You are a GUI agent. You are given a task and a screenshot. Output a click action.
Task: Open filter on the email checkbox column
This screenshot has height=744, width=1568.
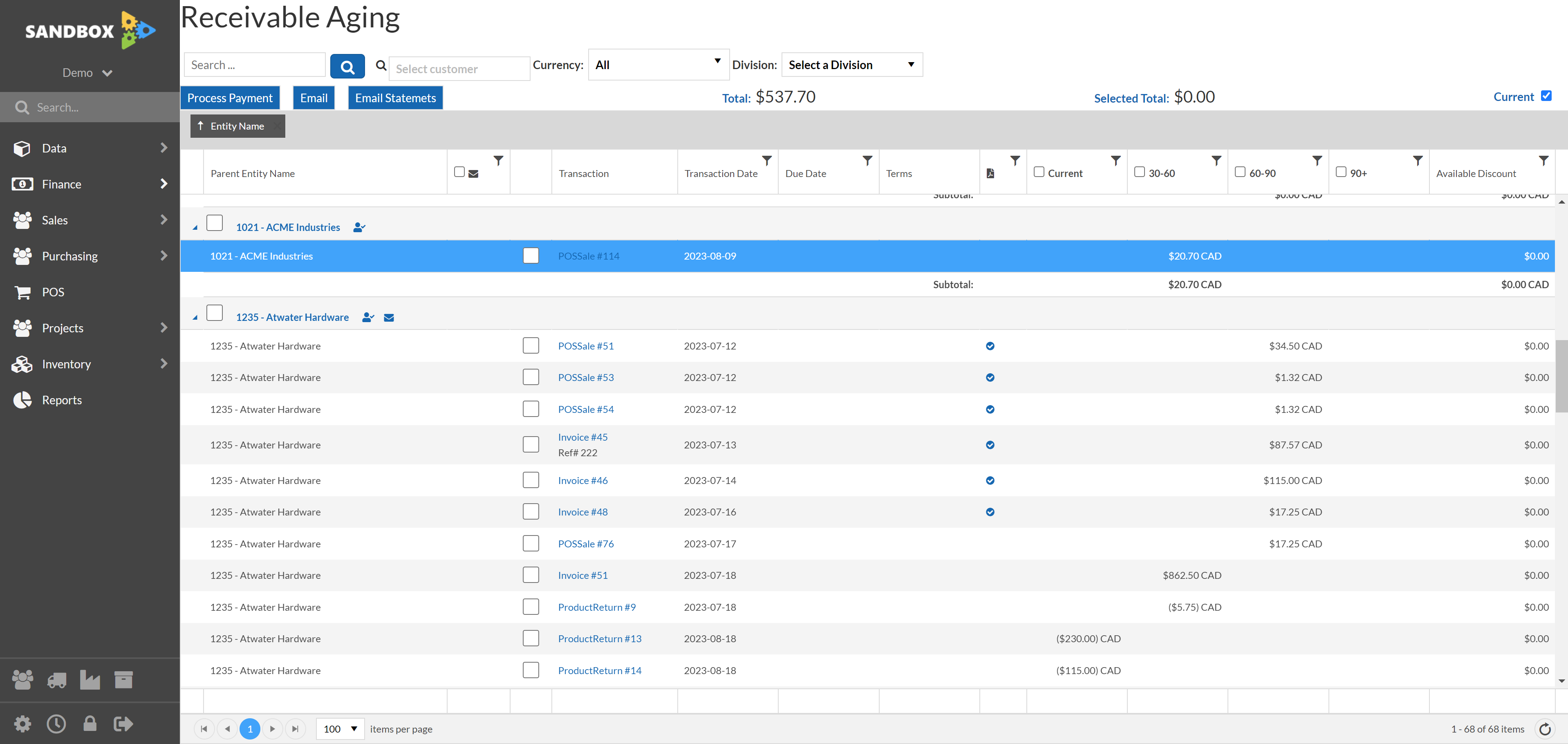(499, 161)
